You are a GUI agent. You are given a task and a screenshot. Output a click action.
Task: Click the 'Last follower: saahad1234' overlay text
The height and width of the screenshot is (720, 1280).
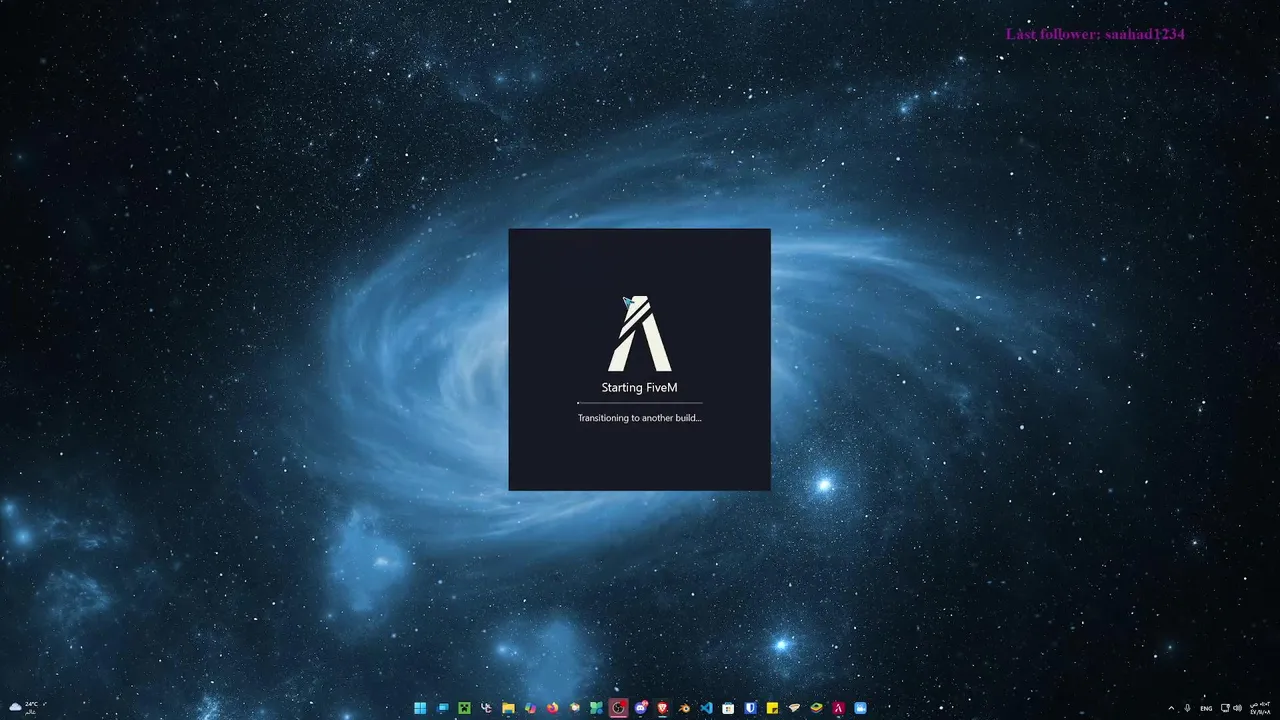click(1095, 34)
